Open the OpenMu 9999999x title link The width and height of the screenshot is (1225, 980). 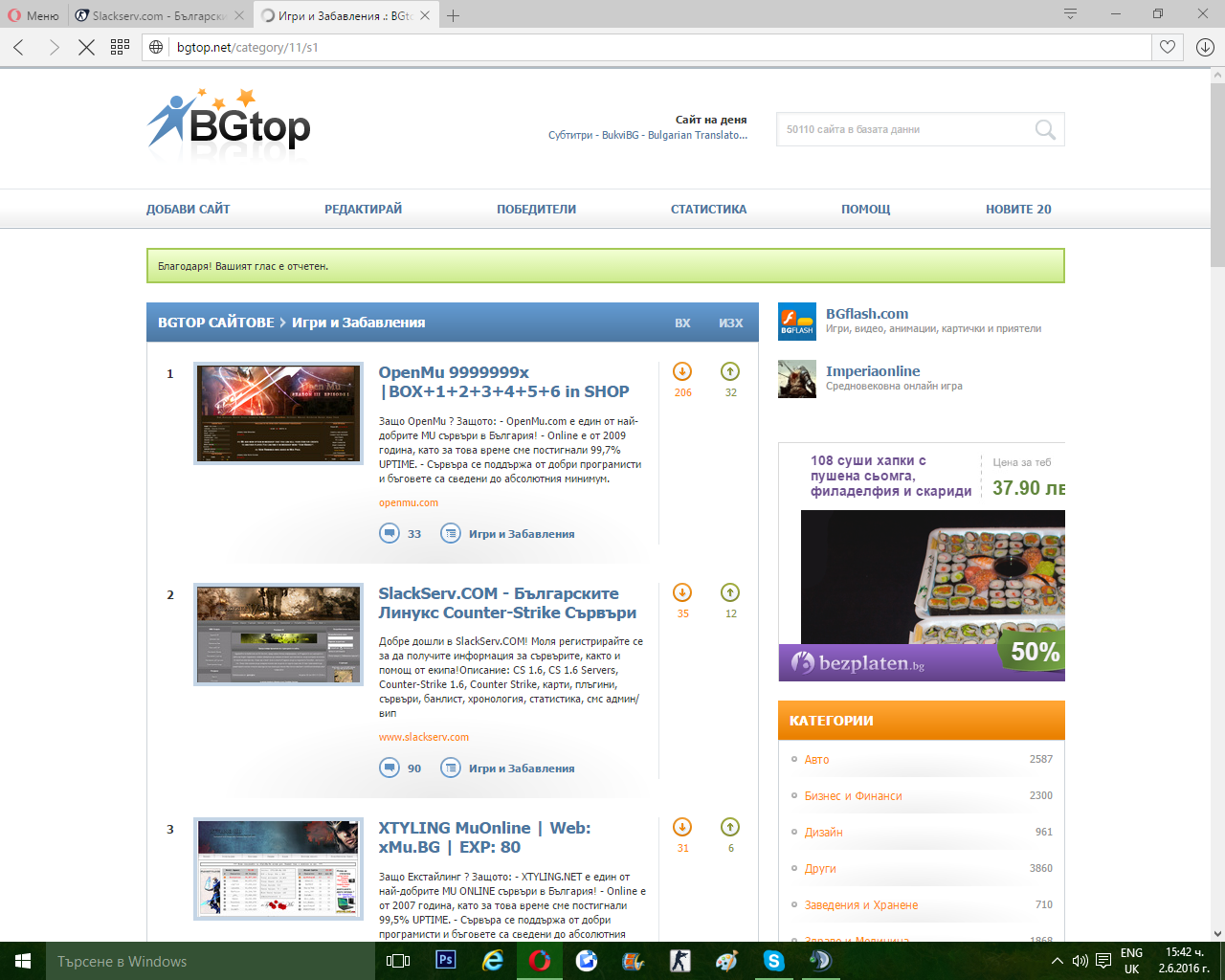click(503, 382)
